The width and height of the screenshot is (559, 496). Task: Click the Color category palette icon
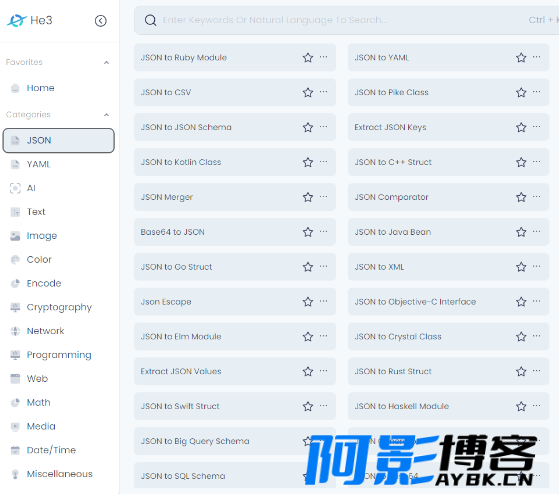point(15,260)
